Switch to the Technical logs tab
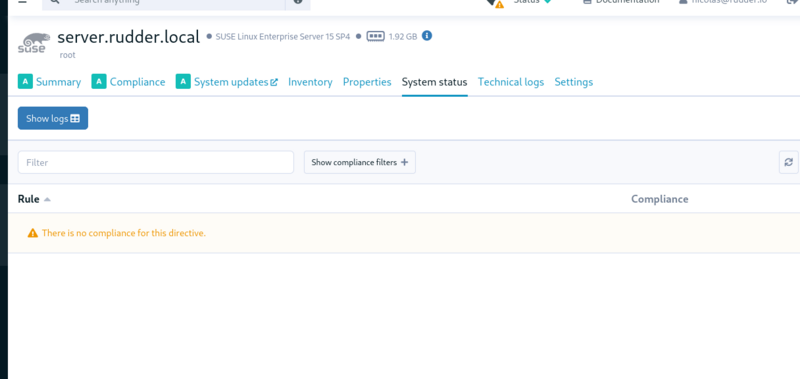800x379 pixels. (x=511, y=82)
